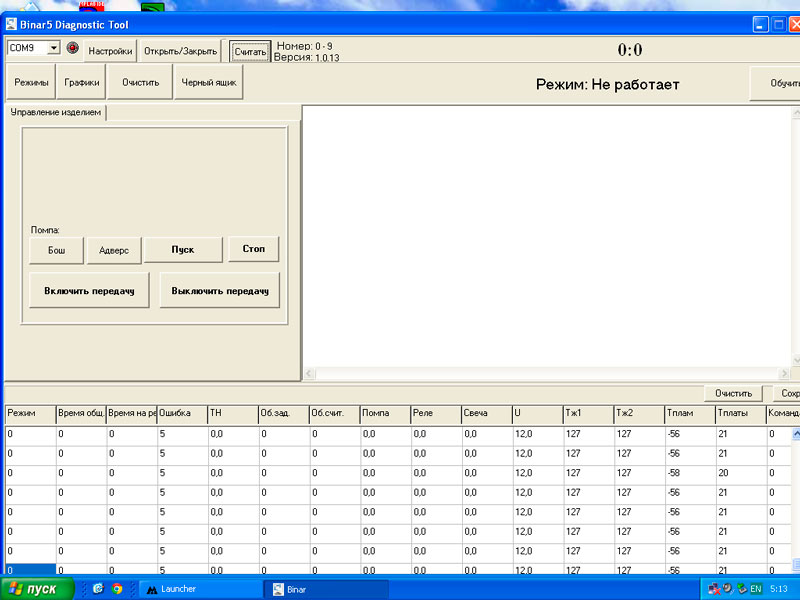Screen dimensions: 800x600
Task: Click the EN language indicator in the tray
Action: [x=756, y=589]
